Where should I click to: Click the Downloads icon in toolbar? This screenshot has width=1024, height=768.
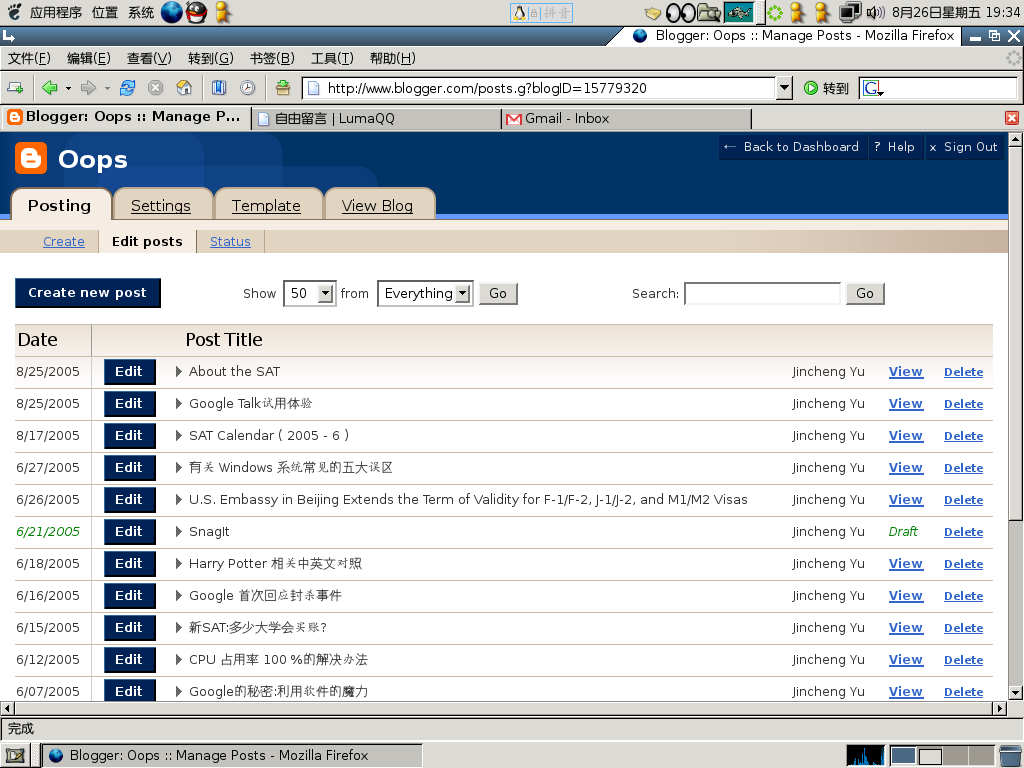click(x=283, y=88)
